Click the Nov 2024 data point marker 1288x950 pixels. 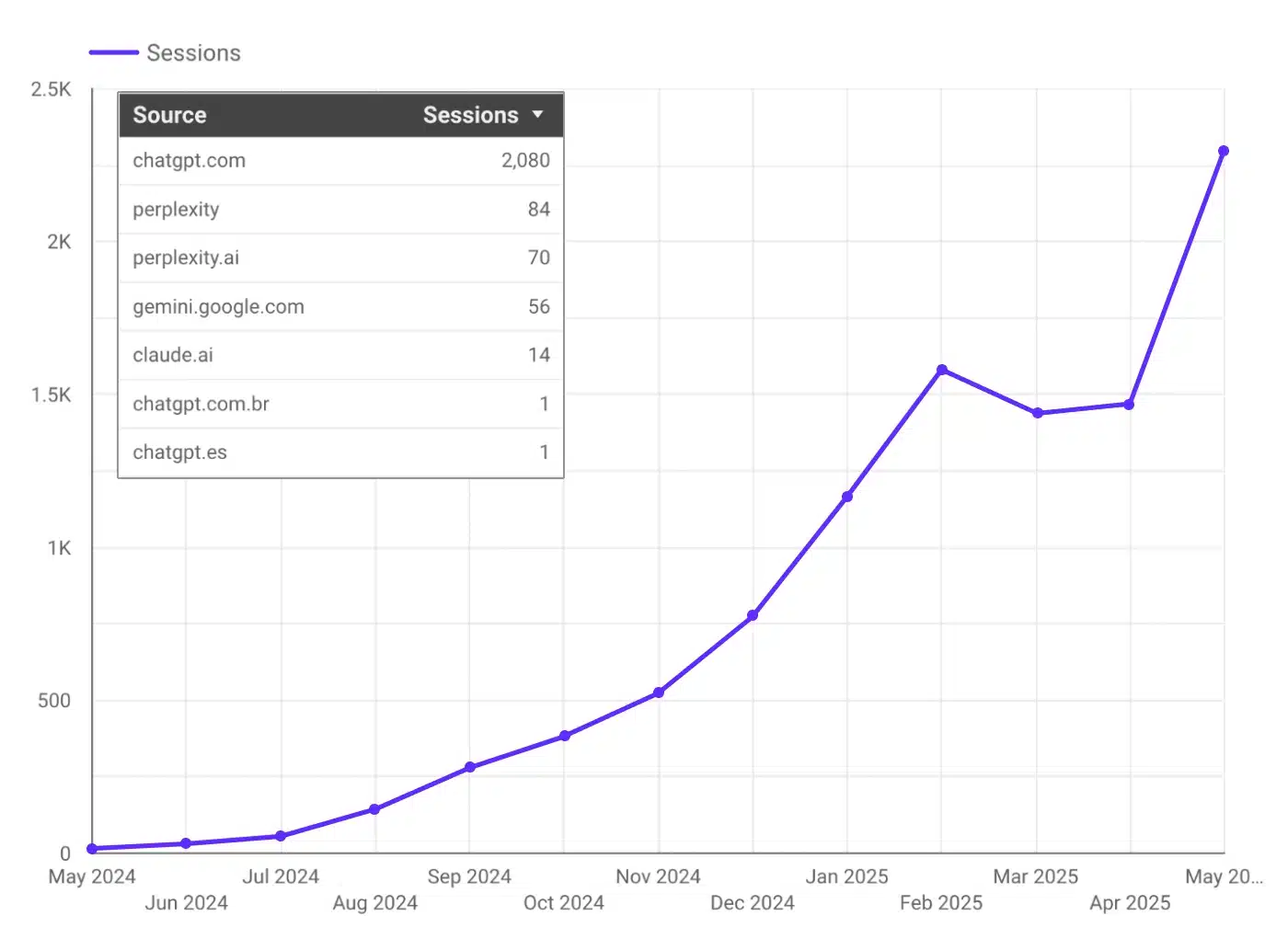[659, 691]
